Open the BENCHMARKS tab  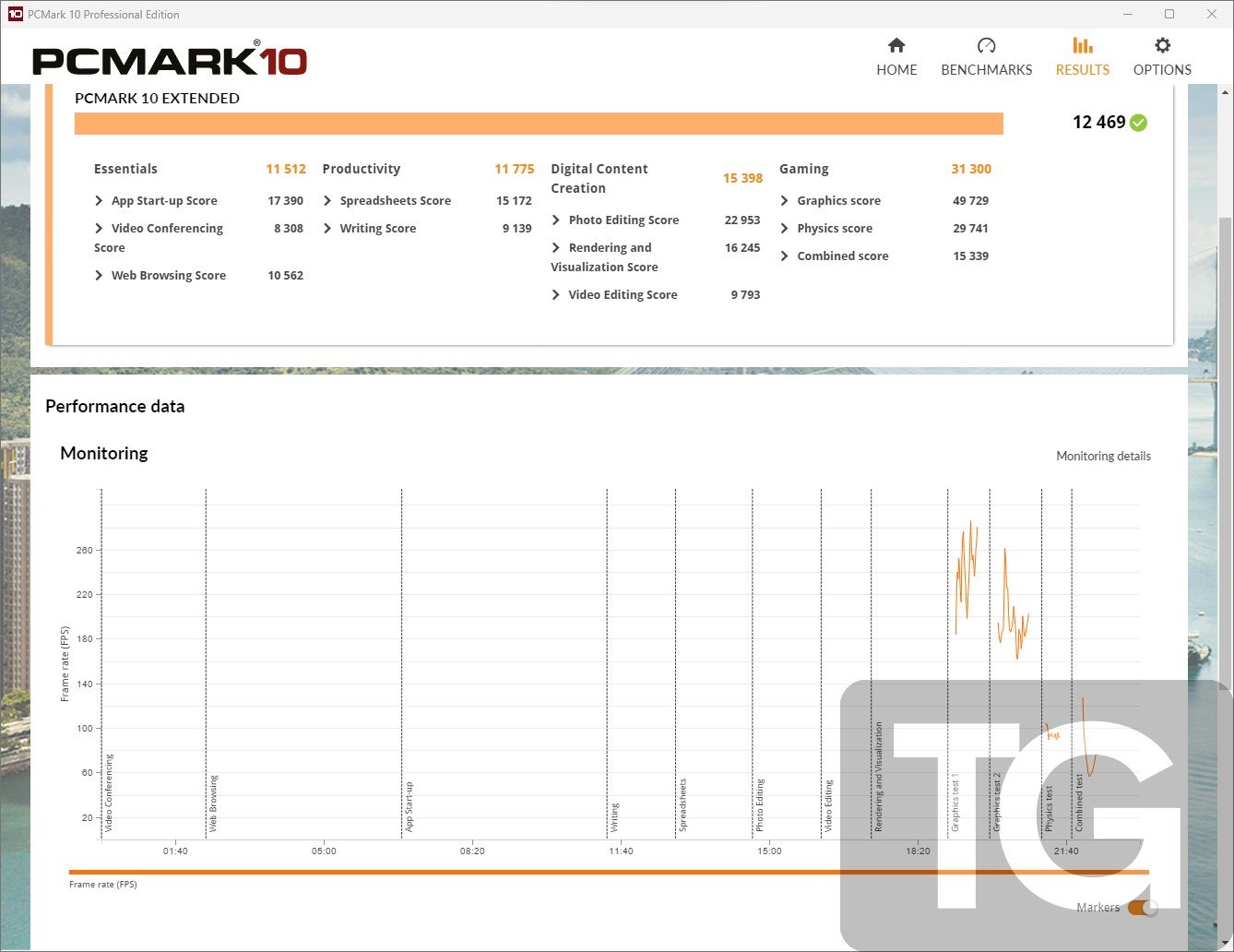[x=986, y=57]
